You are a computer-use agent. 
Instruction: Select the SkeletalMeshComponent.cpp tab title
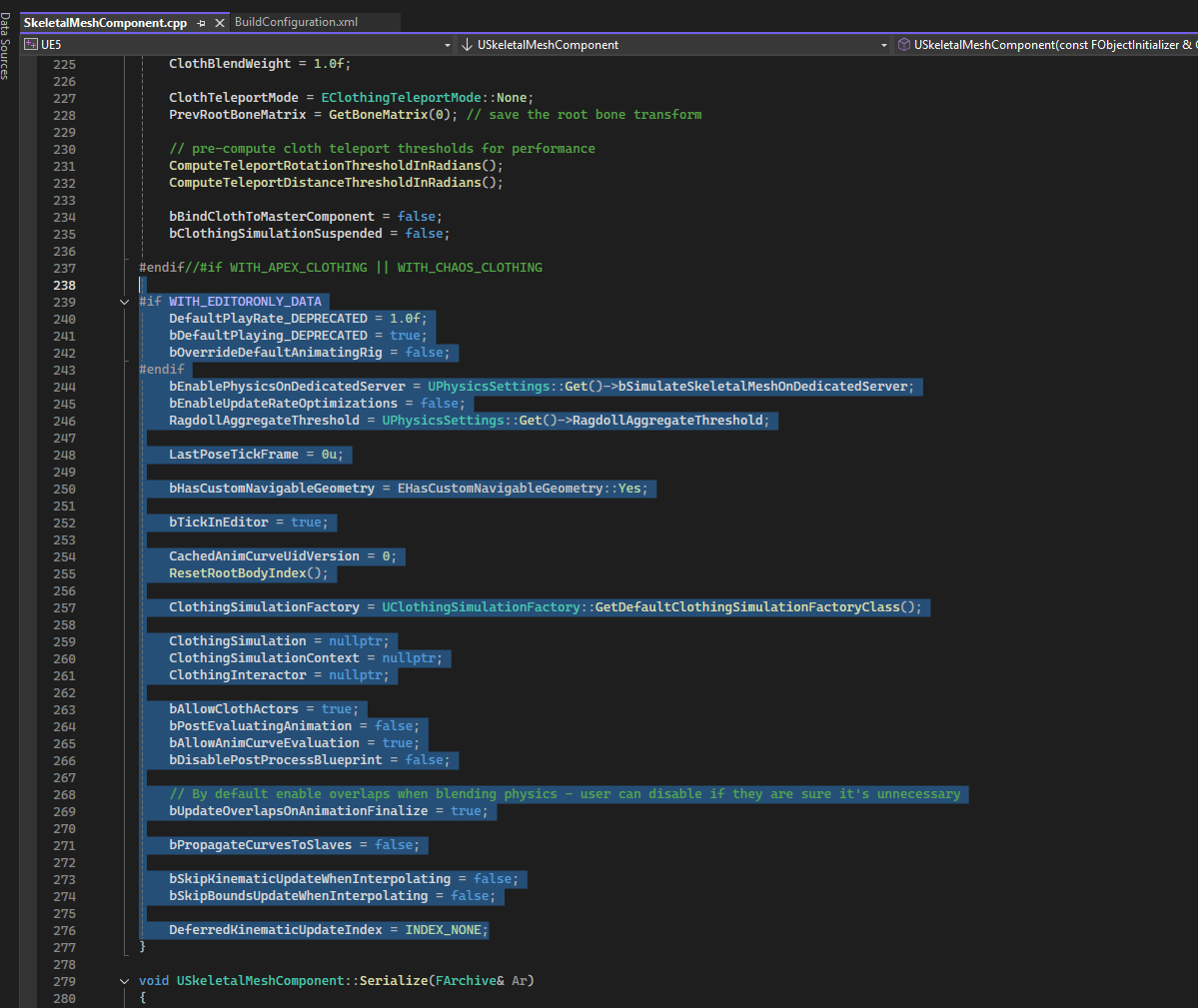(105, 22)
